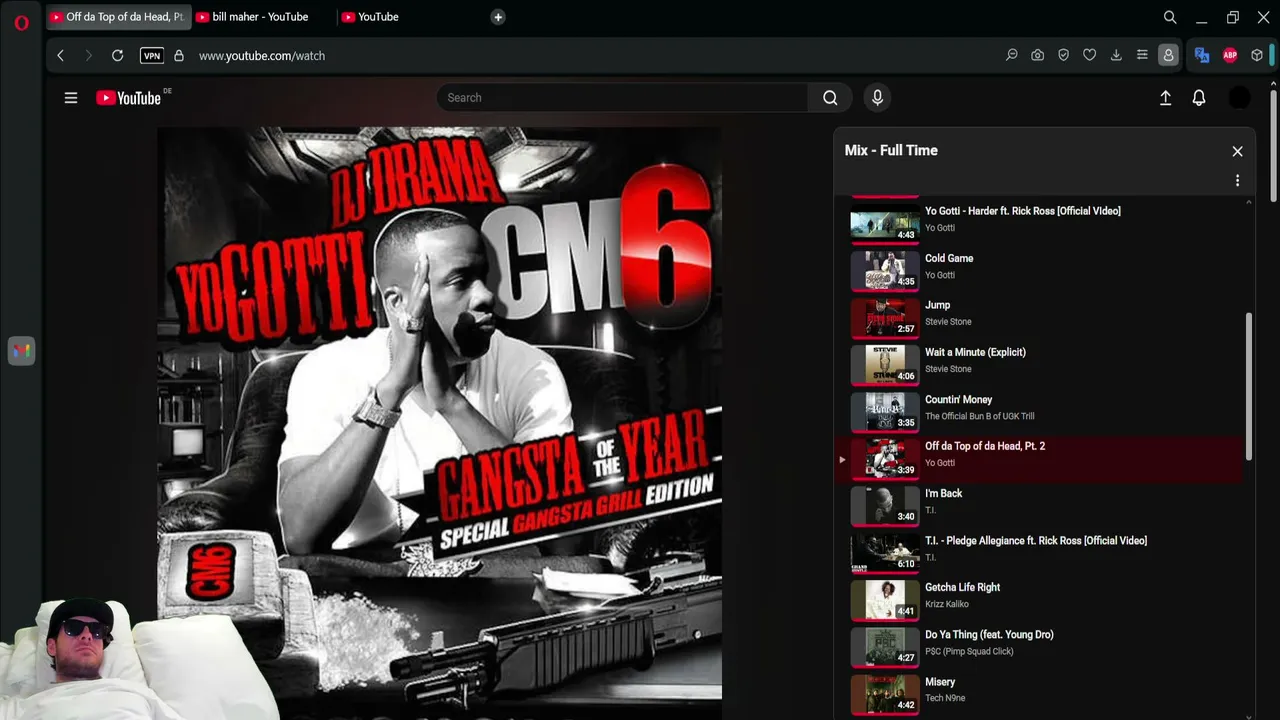Click the 'Mix - Full Time' playlist title

pyautogui.click(x=891, y=150)
